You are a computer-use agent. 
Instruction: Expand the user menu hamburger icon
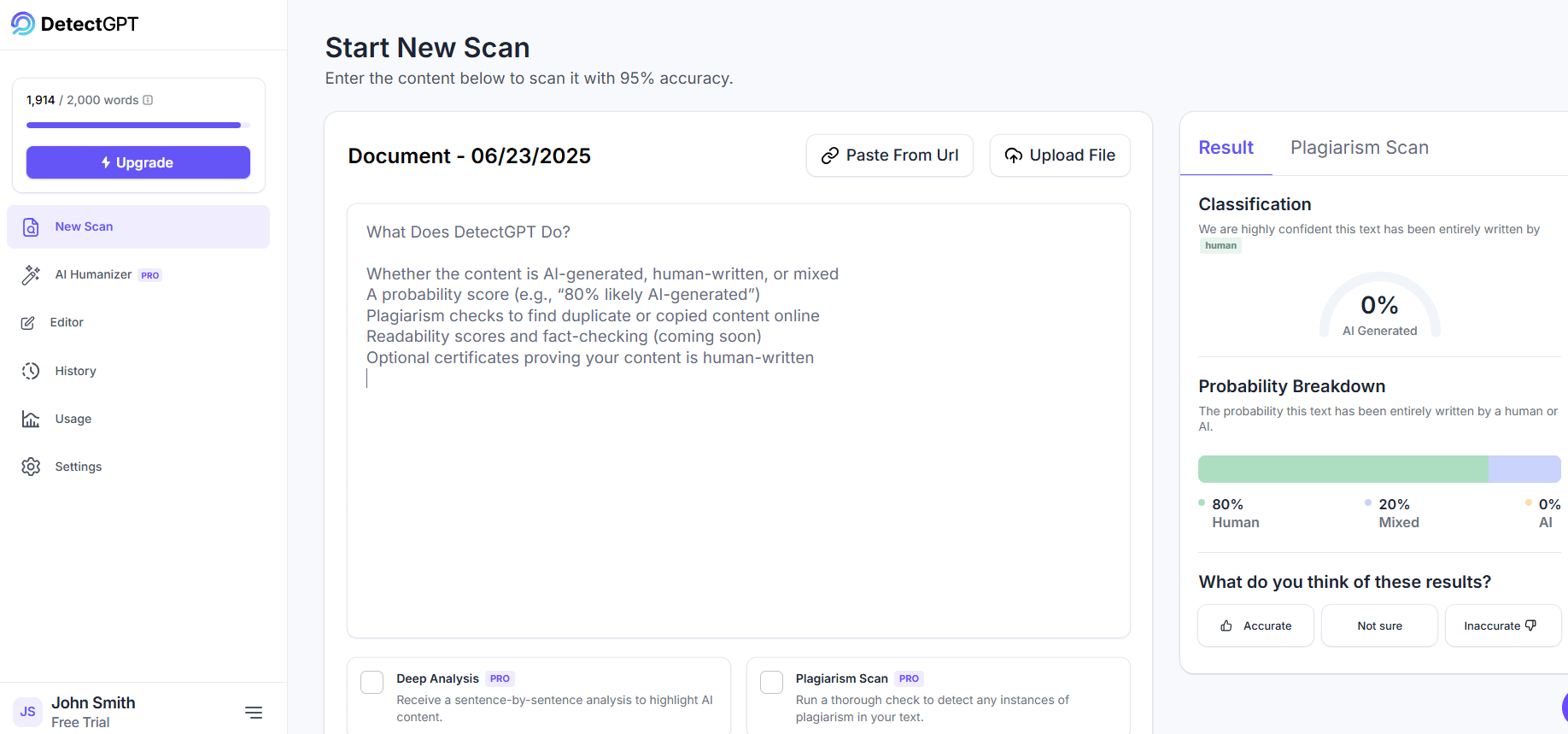tap(254, 712)
